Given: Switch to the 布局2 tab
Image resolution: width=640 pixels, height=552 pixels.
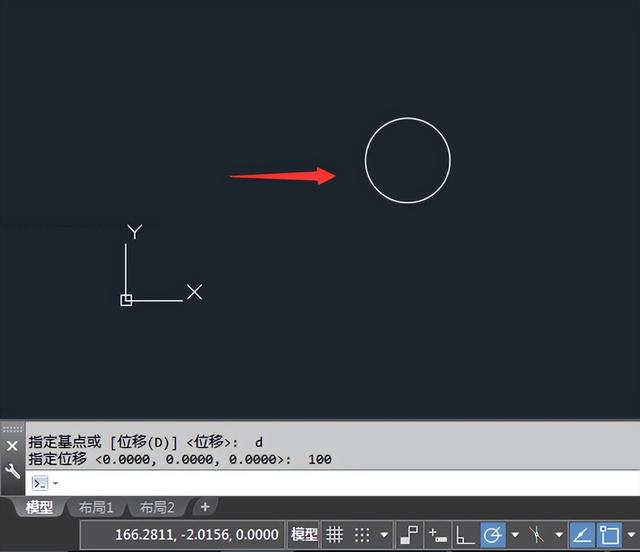Looking at the screenshot, I should tap(157, 507).
